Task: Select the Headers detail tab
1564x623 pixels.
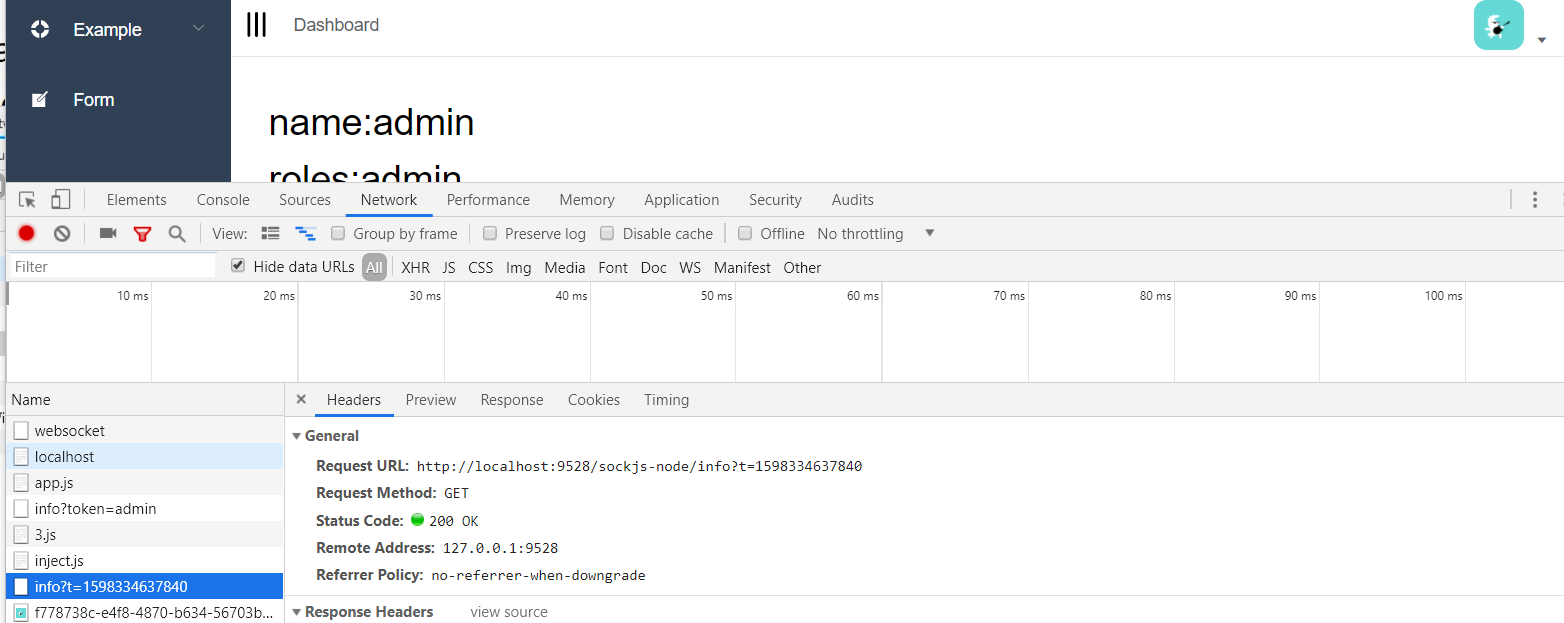Action: (354, 399)
